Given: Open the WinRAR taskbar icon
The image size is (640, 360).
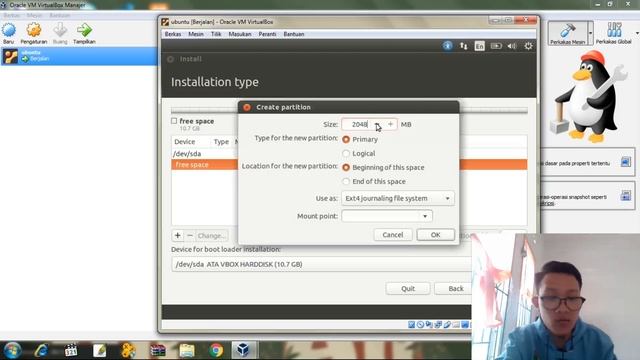Looking at the screenshot, I should [x=158, y=350].
